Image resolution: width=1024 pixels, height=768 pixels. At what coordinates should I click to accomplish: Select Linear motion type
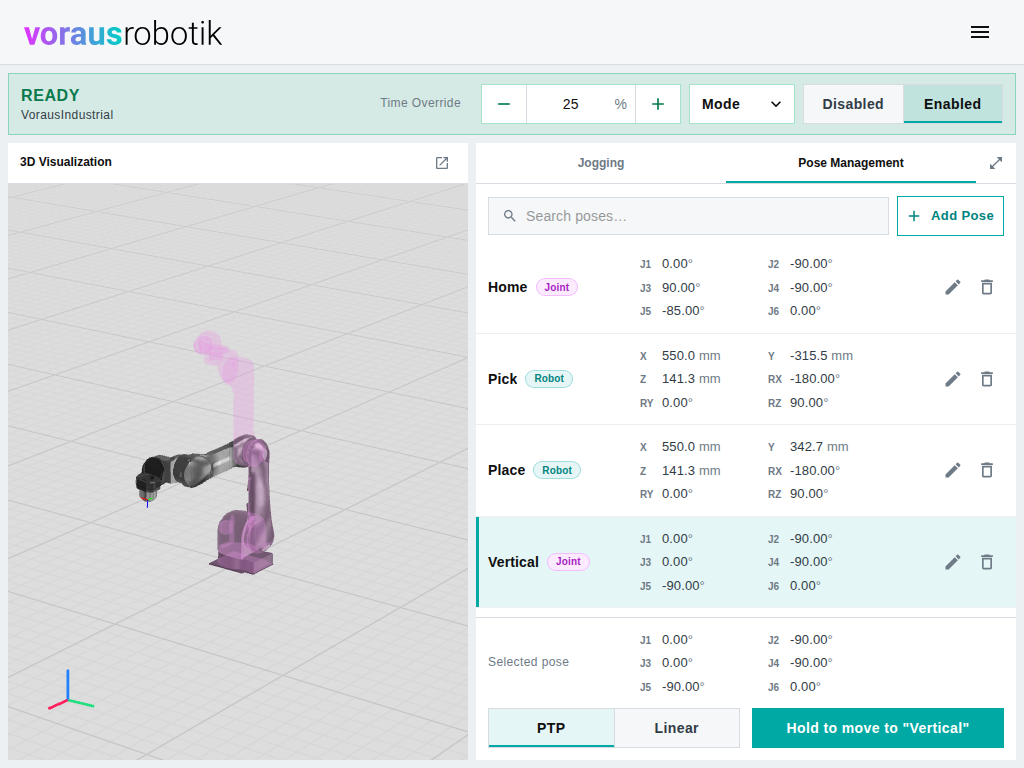tap(676, 728)
